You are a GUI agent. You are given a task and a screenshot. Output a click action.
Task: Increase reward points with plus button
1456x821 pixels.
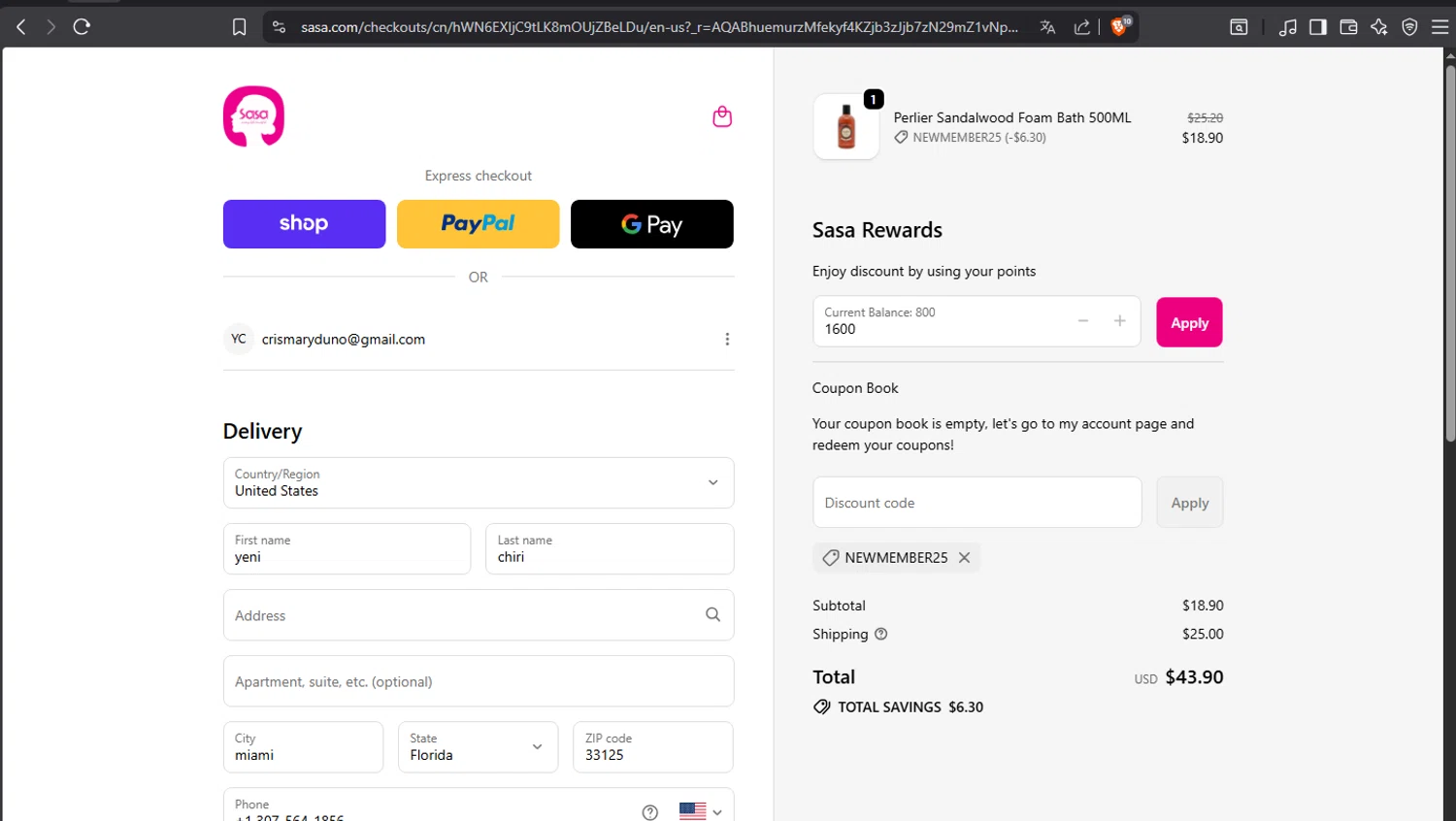pyautogui.click(x=1119, y=321)
